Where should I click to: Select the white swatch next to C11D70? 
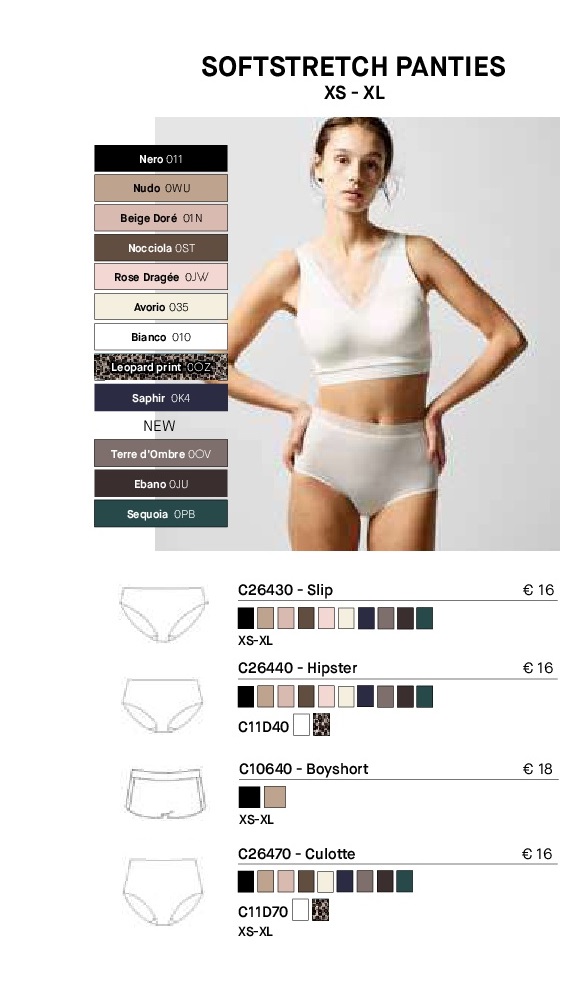tap(300, 910)
